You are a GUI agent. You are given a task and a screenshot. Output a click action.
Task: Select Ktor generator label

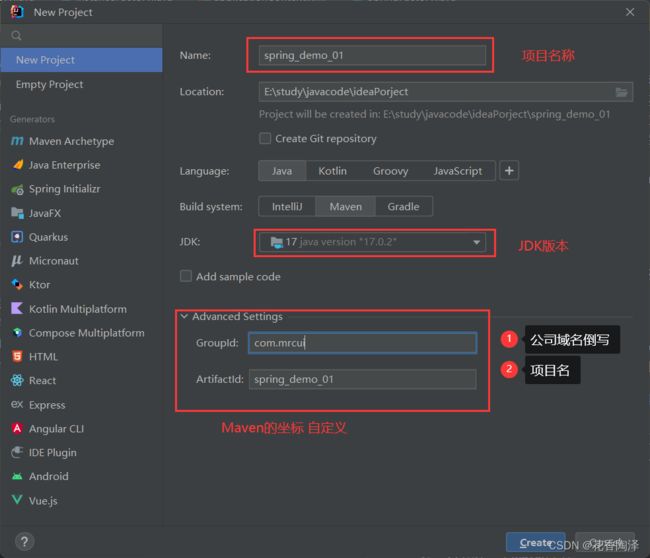(x=39, y=285)
